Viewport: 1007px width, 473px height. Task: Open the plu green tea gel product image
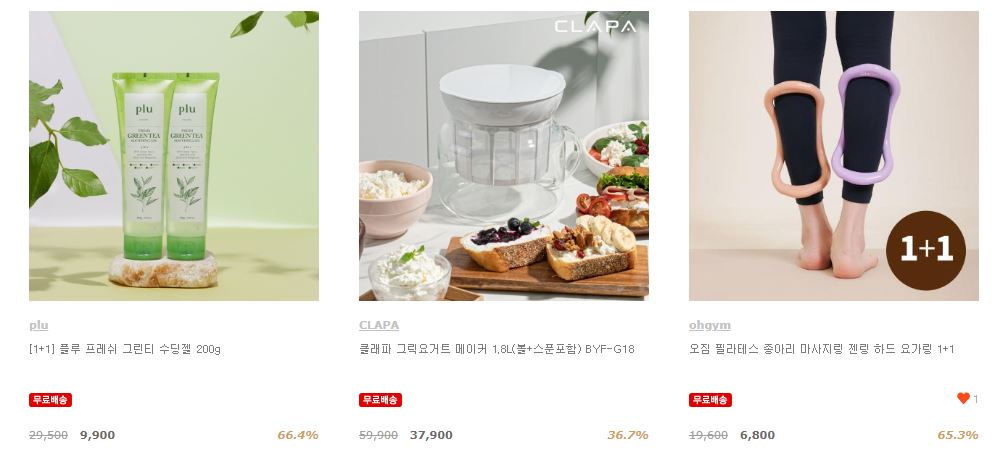point(174,156)
